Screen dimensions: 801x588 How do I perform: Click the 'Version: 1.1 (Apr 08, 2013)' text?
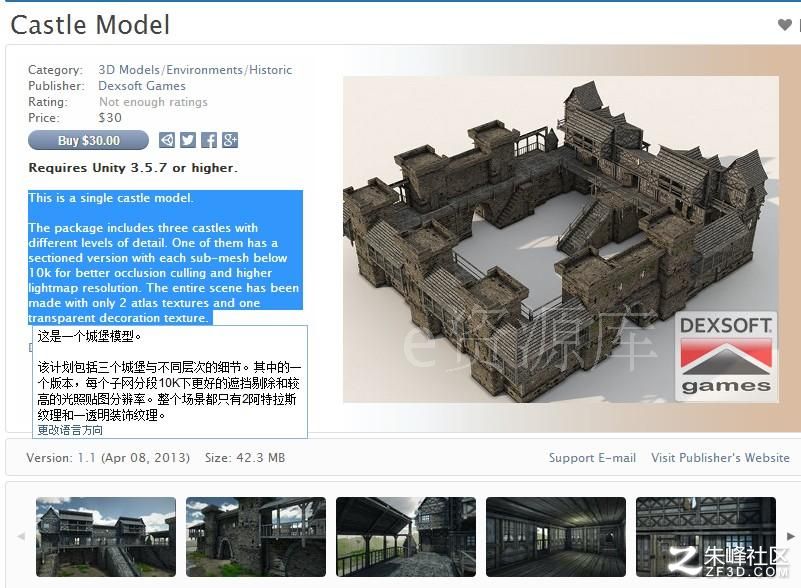108,458
